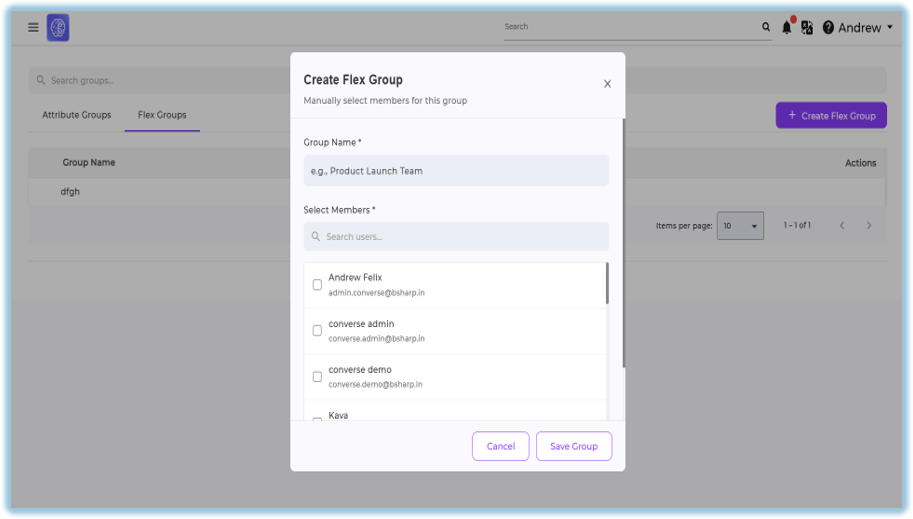The width and height of the screenshot is (913, 519).
Task: Open the notifications bell
Action: tap(787, 27)
